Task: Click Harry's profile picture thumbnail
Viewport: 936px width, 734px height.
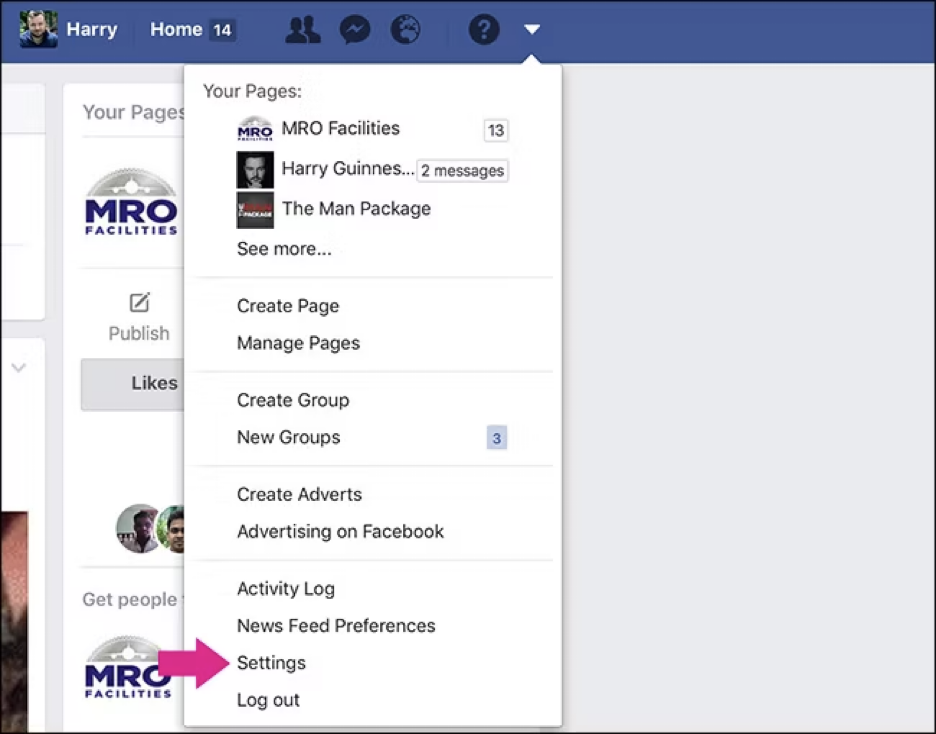Action: [38, 29]
